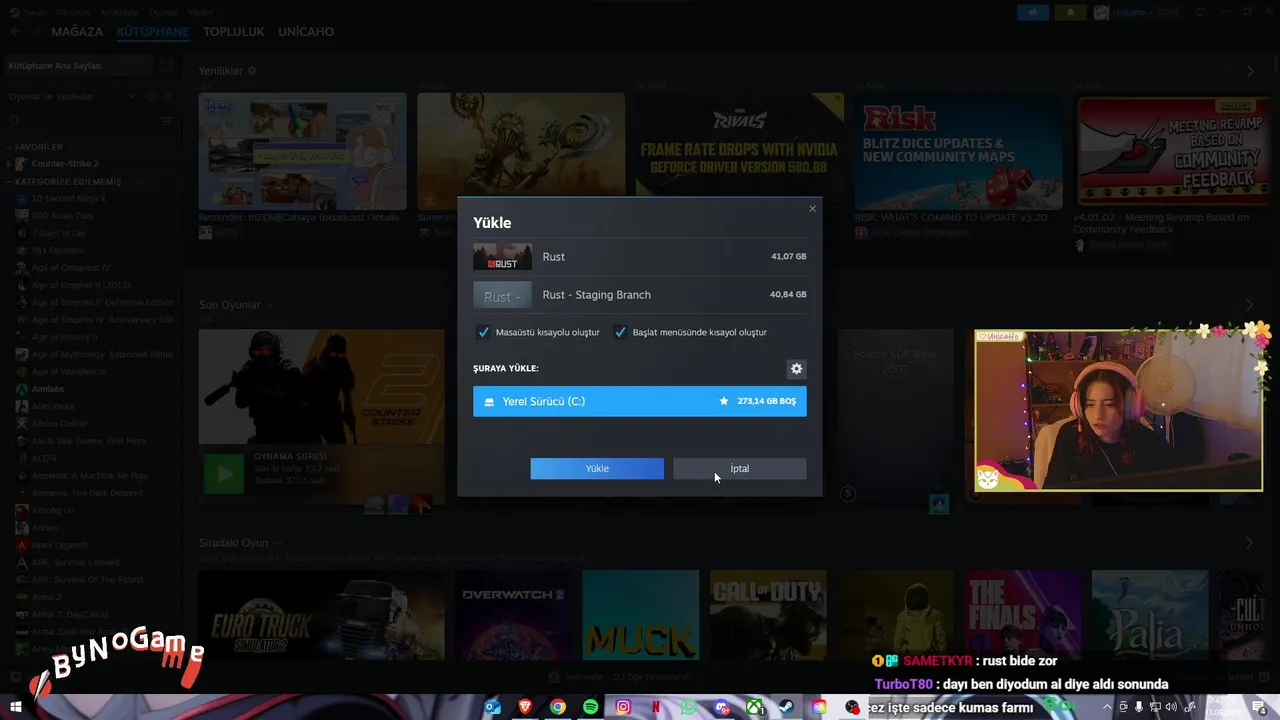
Task: Click the 40,84 GB size value
Action: (788, 295)
